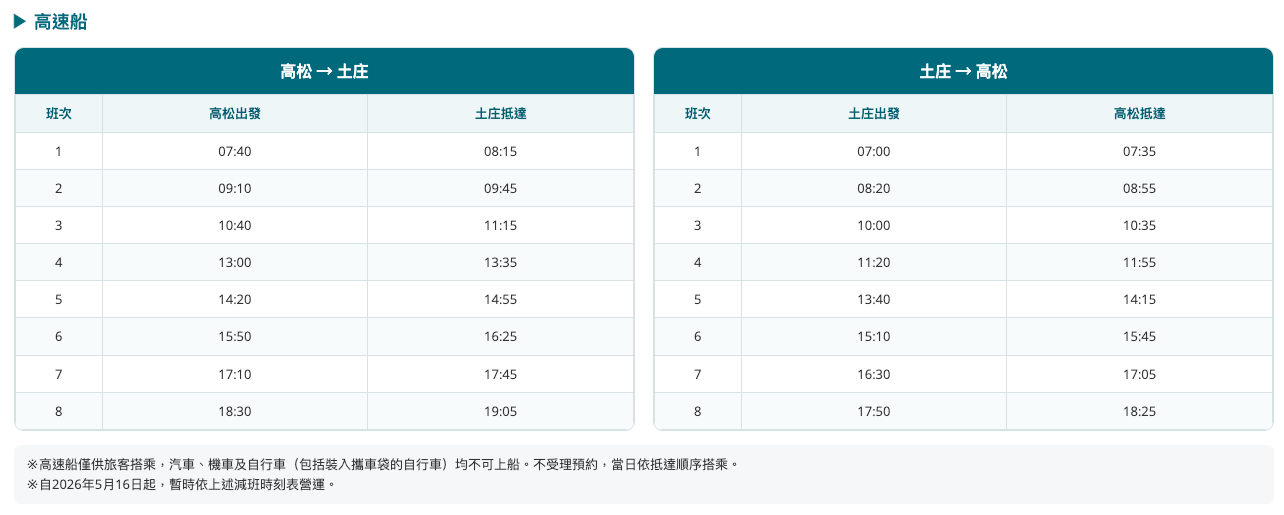Pick the 09:45 arrival cell
The image size is (1284, 515).
coord(500,188)
